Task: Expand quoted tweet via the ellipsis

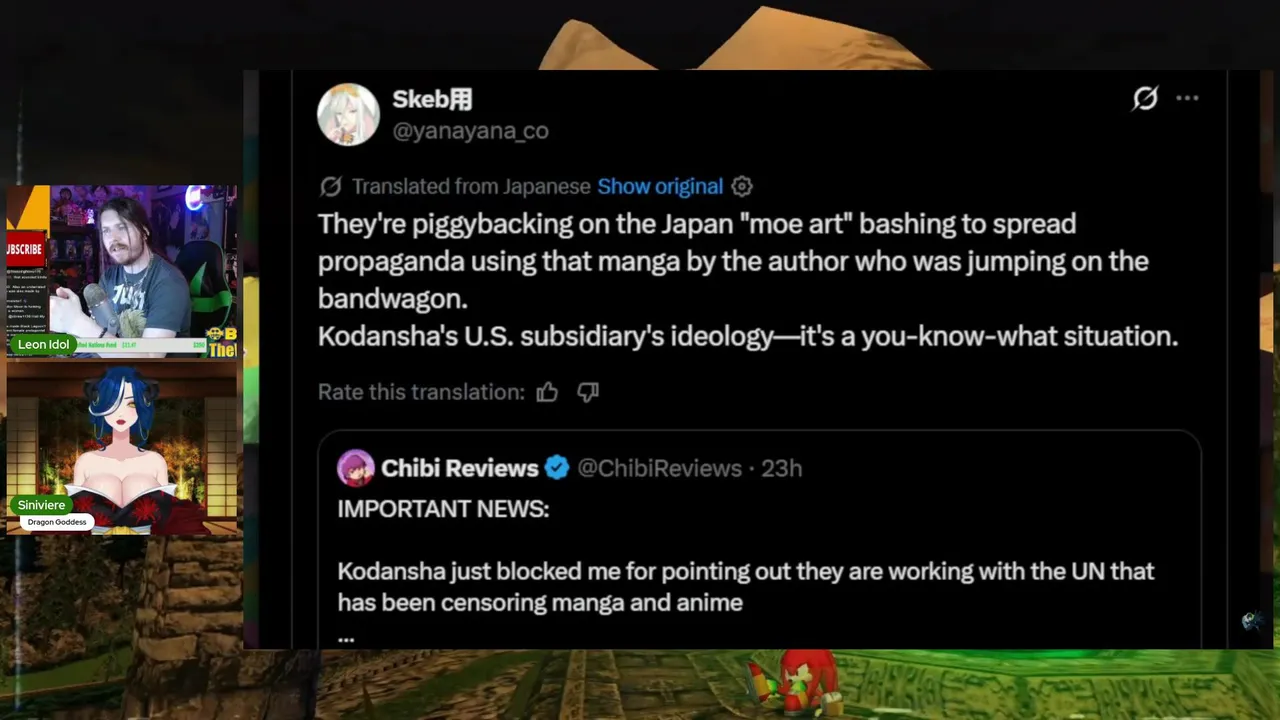Action: point(346,638)
